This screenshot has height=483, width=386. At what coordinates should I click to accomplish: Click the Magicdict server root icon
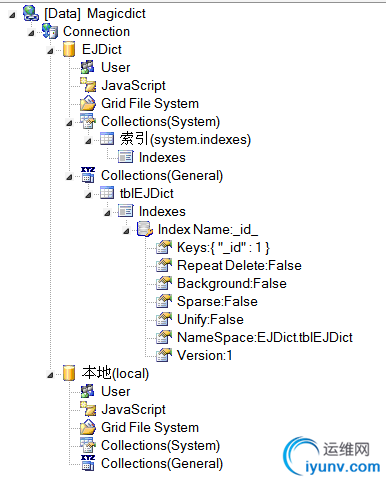(x=31, y=13)
